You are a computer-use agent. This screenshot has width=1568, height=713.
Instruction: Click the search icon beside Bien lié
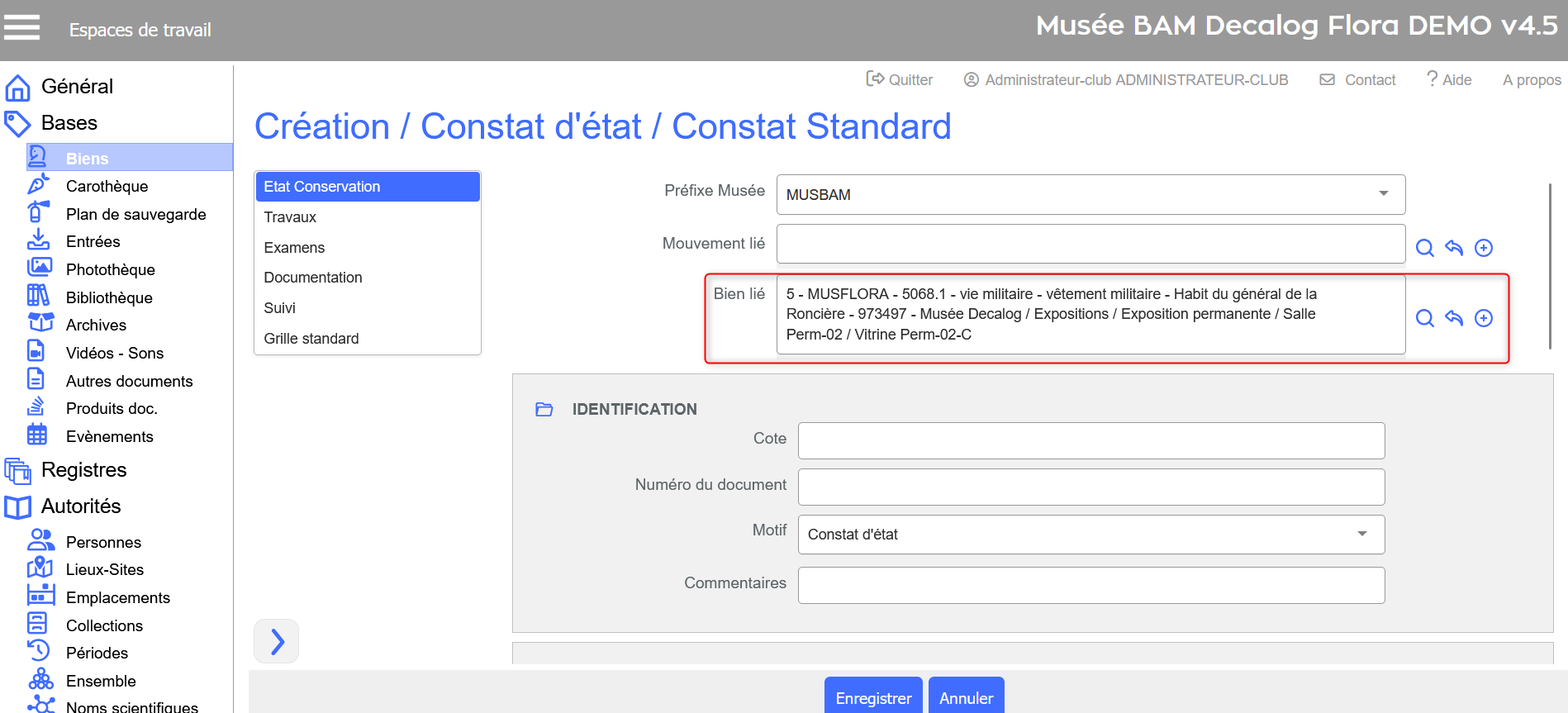click(1424, 318)
